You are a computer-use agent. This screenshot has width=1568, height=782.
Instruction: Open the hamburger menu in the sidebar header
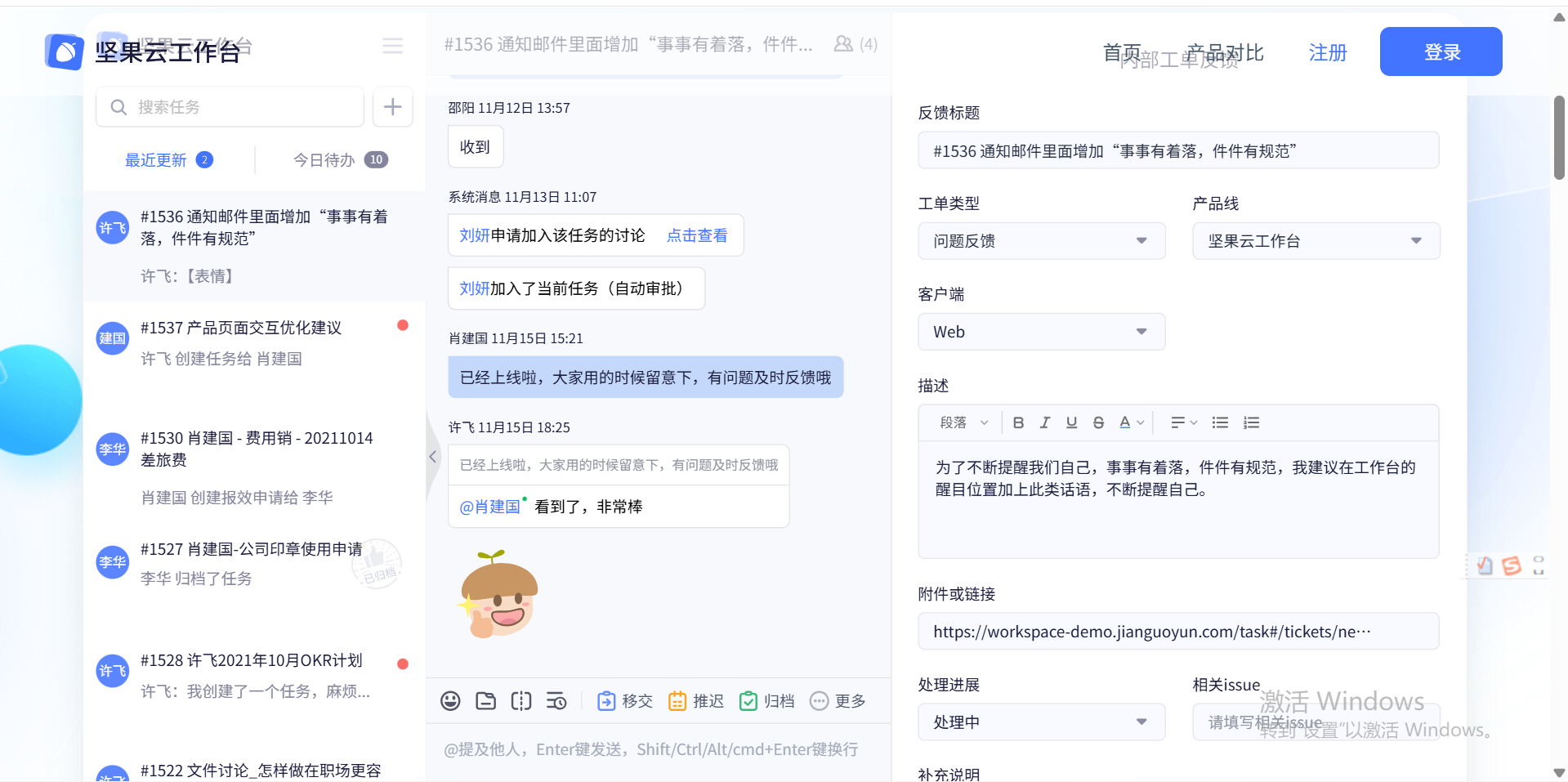coord(393,46)
